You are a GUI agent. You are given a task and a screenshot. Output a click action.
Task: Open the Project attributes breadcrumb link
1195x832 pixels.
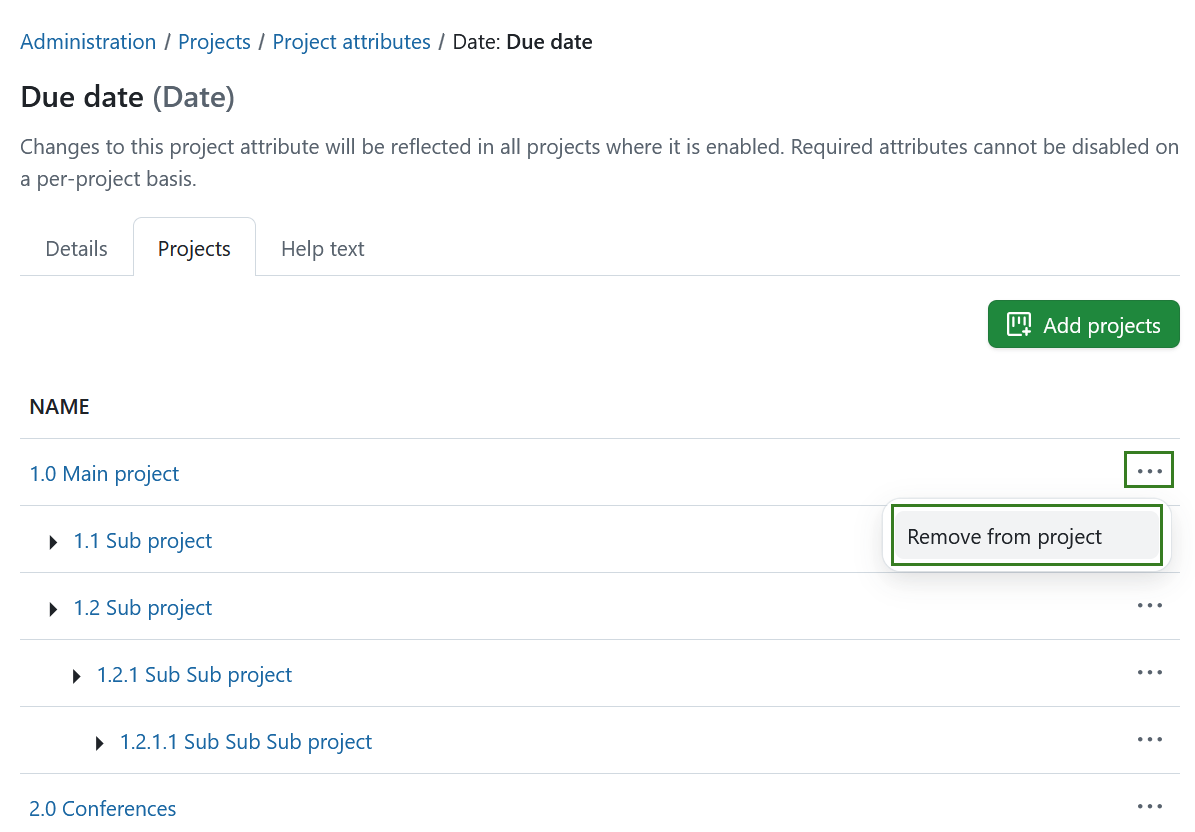tap(351, 41)
